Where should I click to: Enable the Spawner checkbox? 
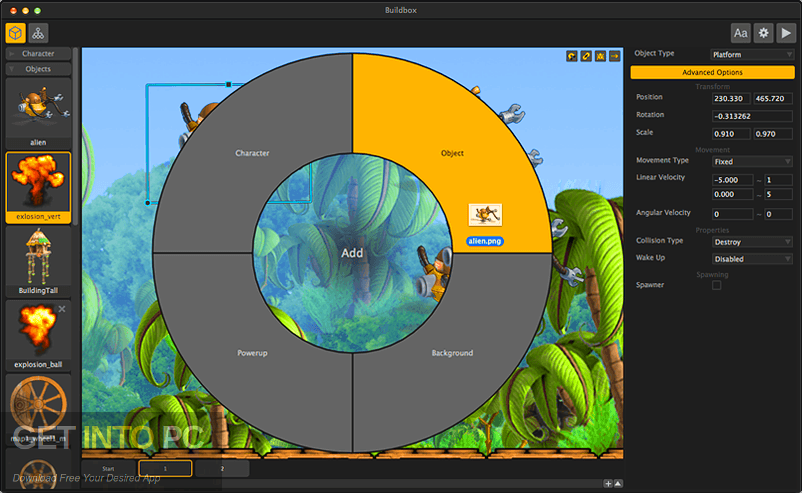[717, 285]
